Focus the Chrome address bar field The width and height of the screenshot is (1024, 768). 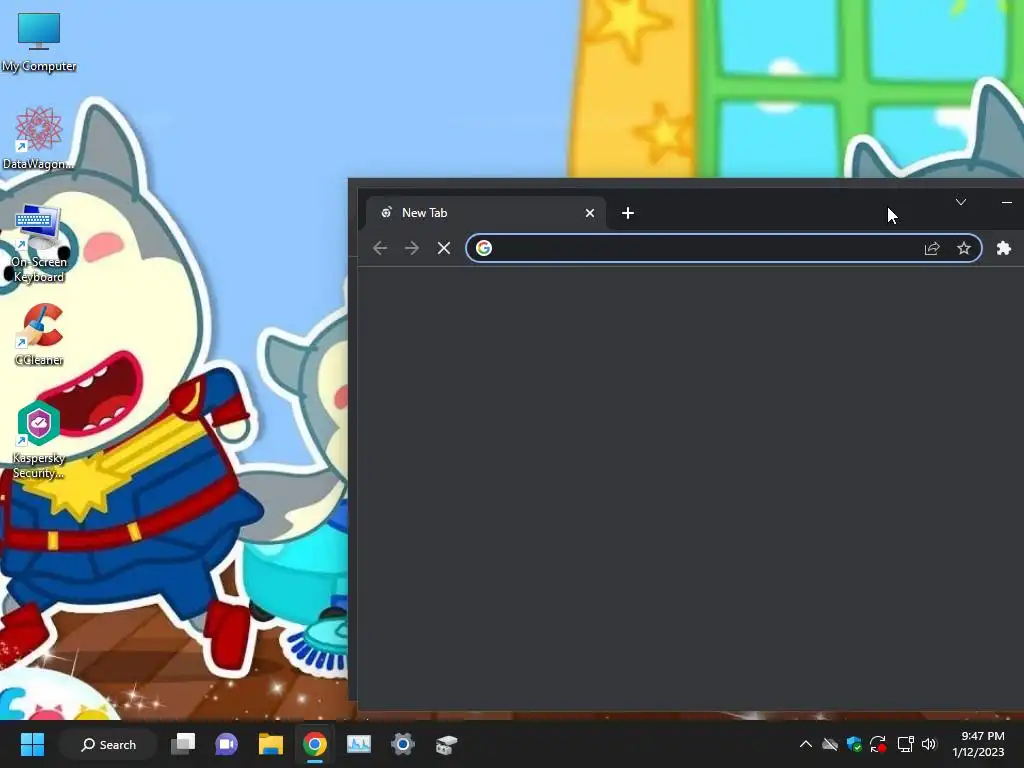(x=724, y=248)
